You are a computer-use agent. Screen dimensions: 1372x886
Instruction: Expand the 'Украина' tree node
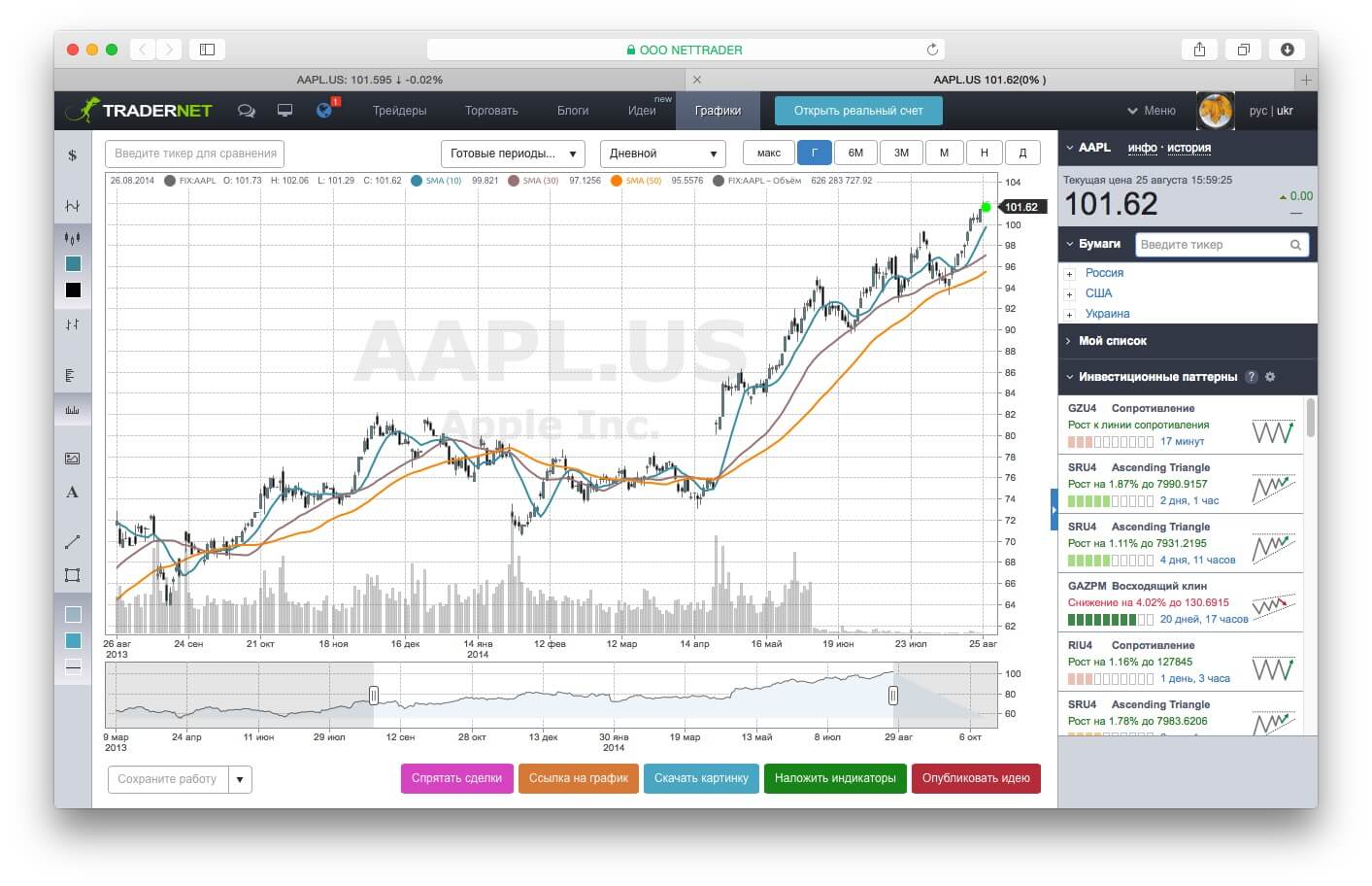click(x=1070, y=315)
